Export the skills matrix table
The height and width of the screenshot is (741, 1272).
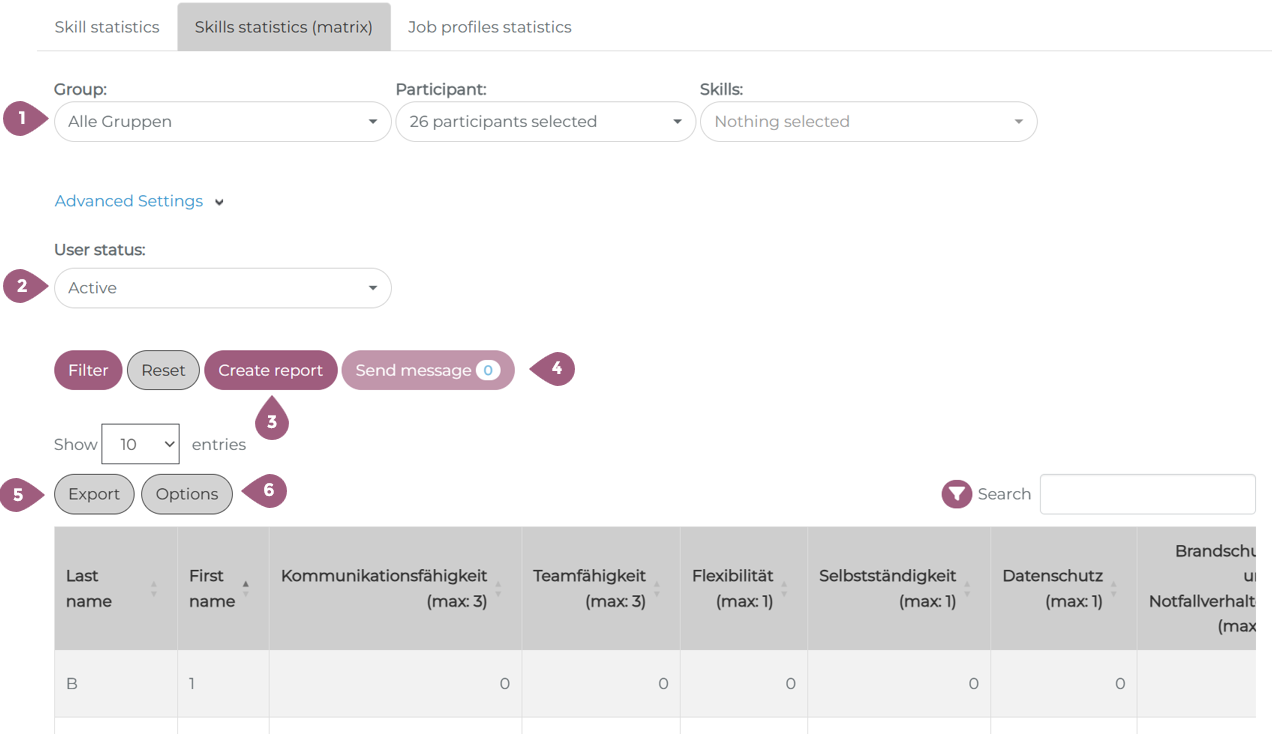94,494
